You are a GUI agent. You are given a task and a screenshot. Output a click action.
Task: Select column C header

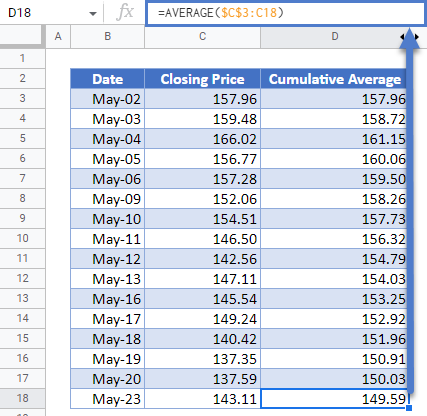pyautogui.click(x=202, y=36)
